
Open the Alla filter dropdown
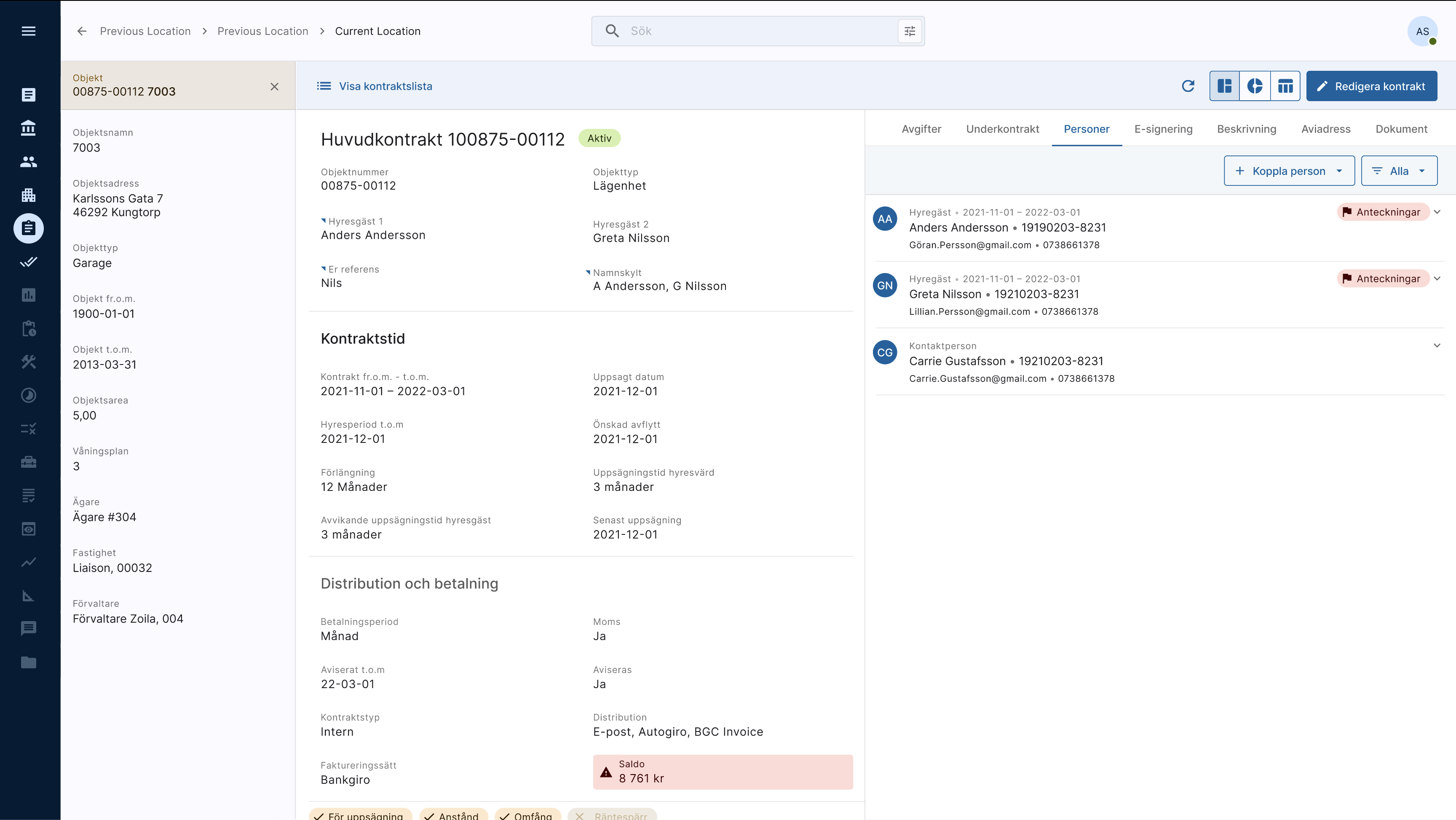tap(1399, 171)
